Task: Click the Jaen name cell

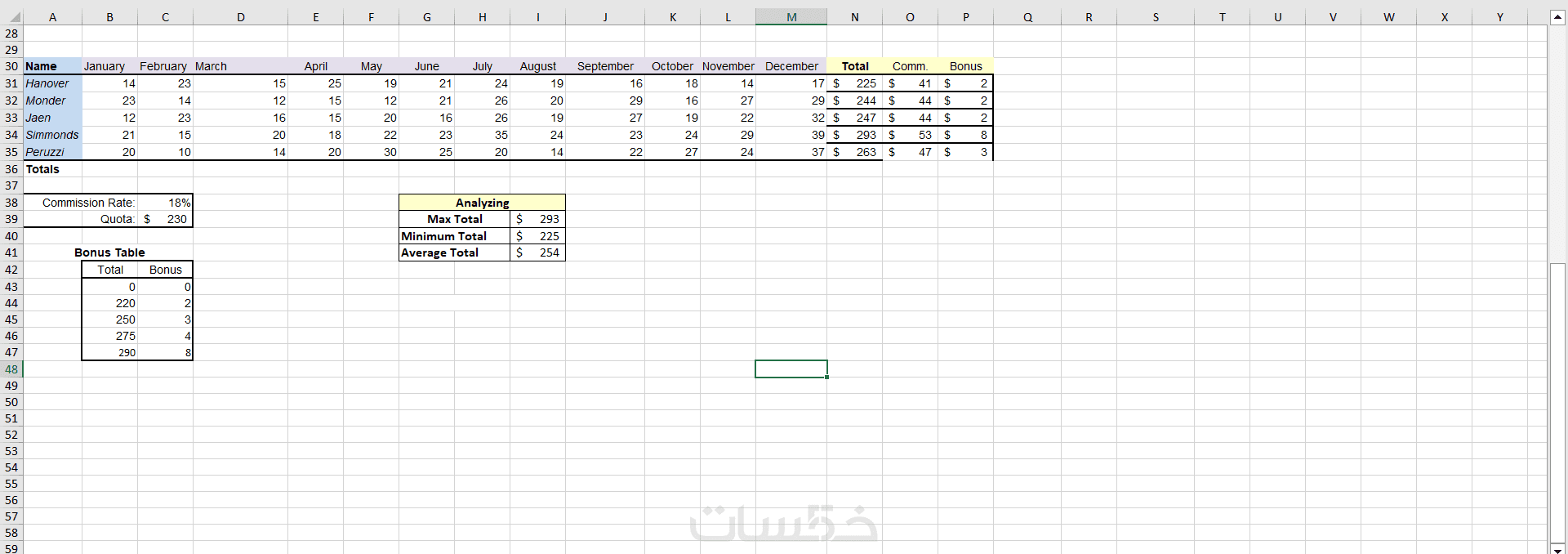Action: pyautogui.click(x=53, y=118)
